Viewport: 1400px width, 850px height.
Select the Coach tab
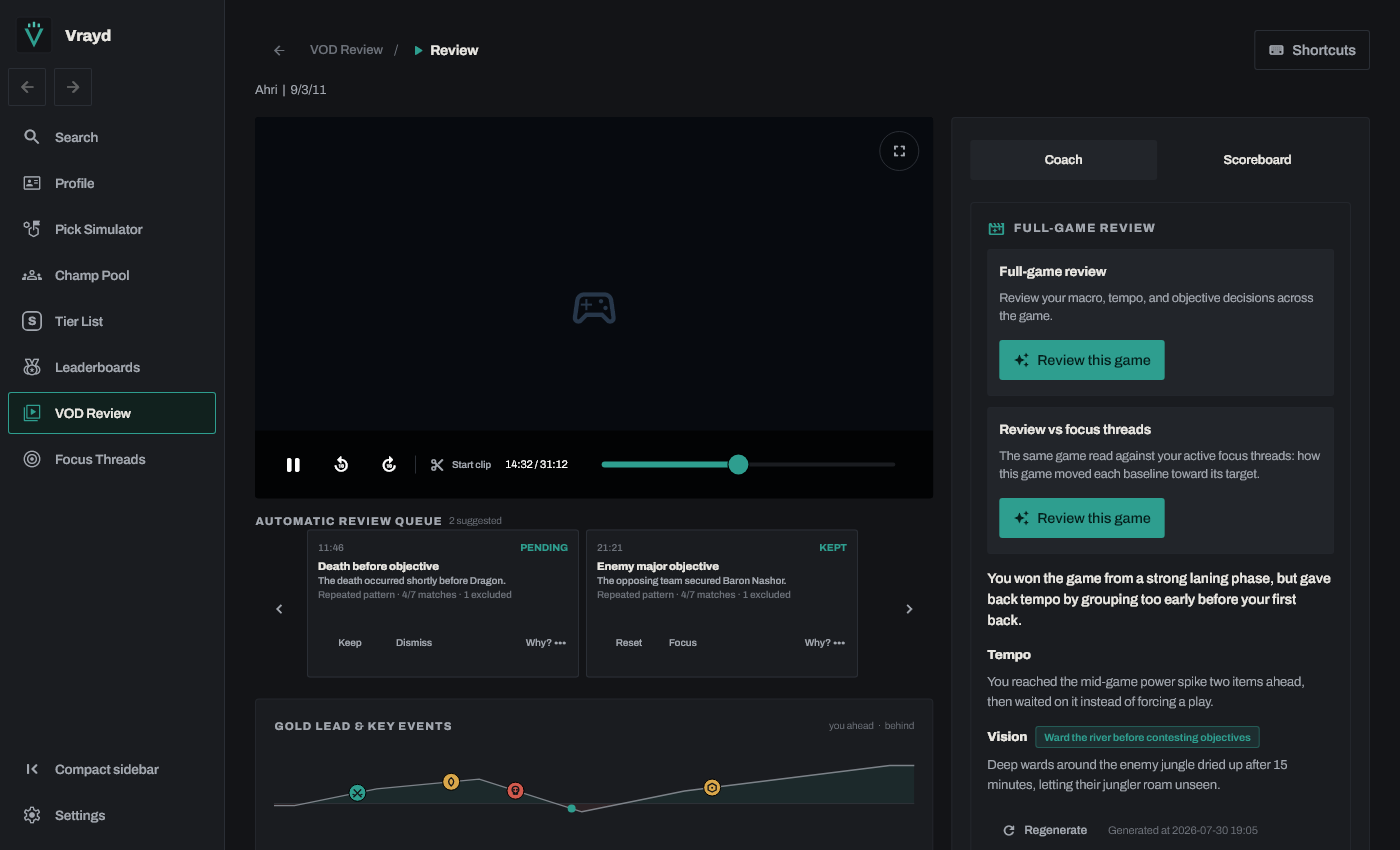(1063, 159)
